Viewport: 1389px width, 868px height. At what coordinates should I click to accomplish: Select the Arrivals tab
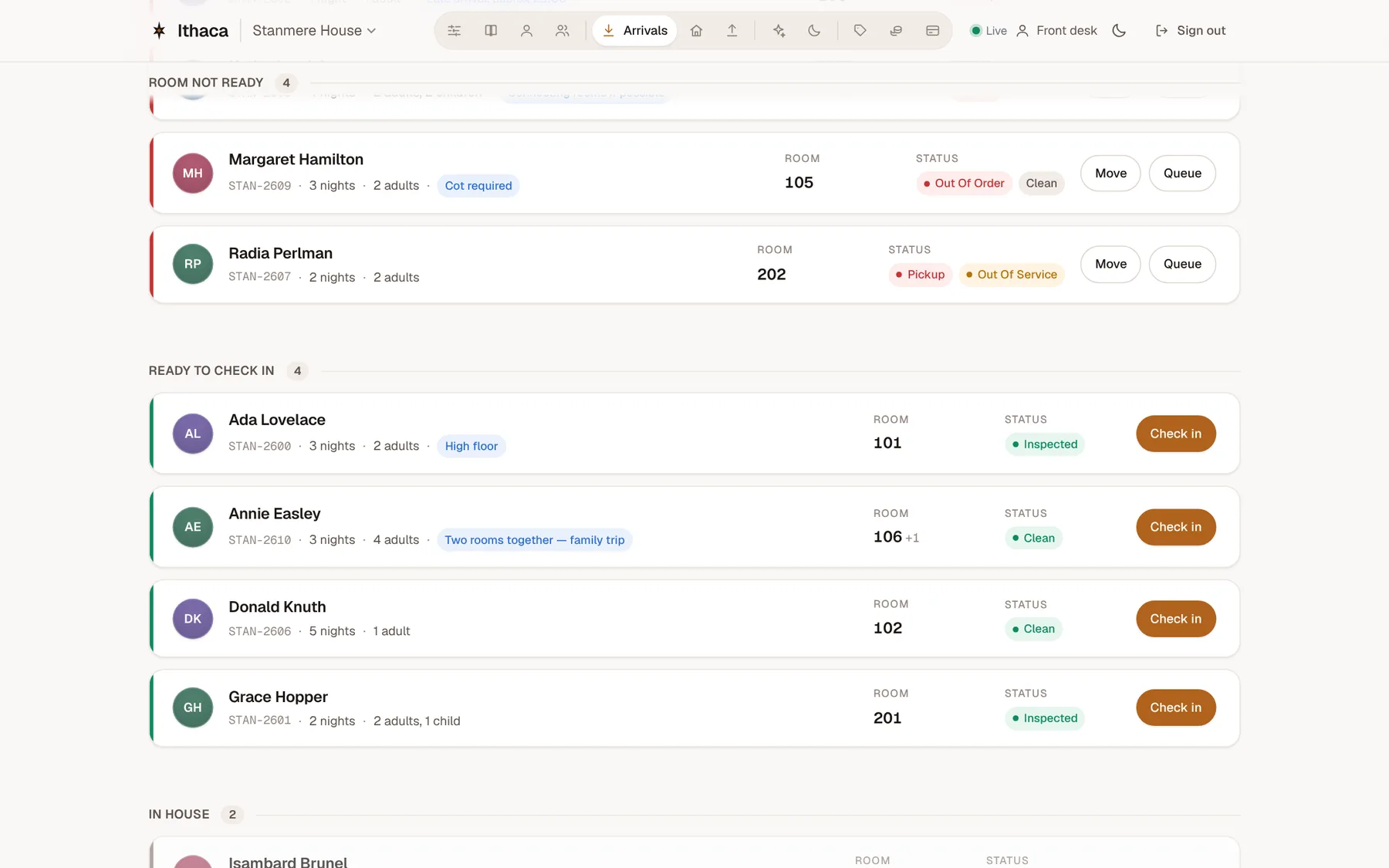635,31
